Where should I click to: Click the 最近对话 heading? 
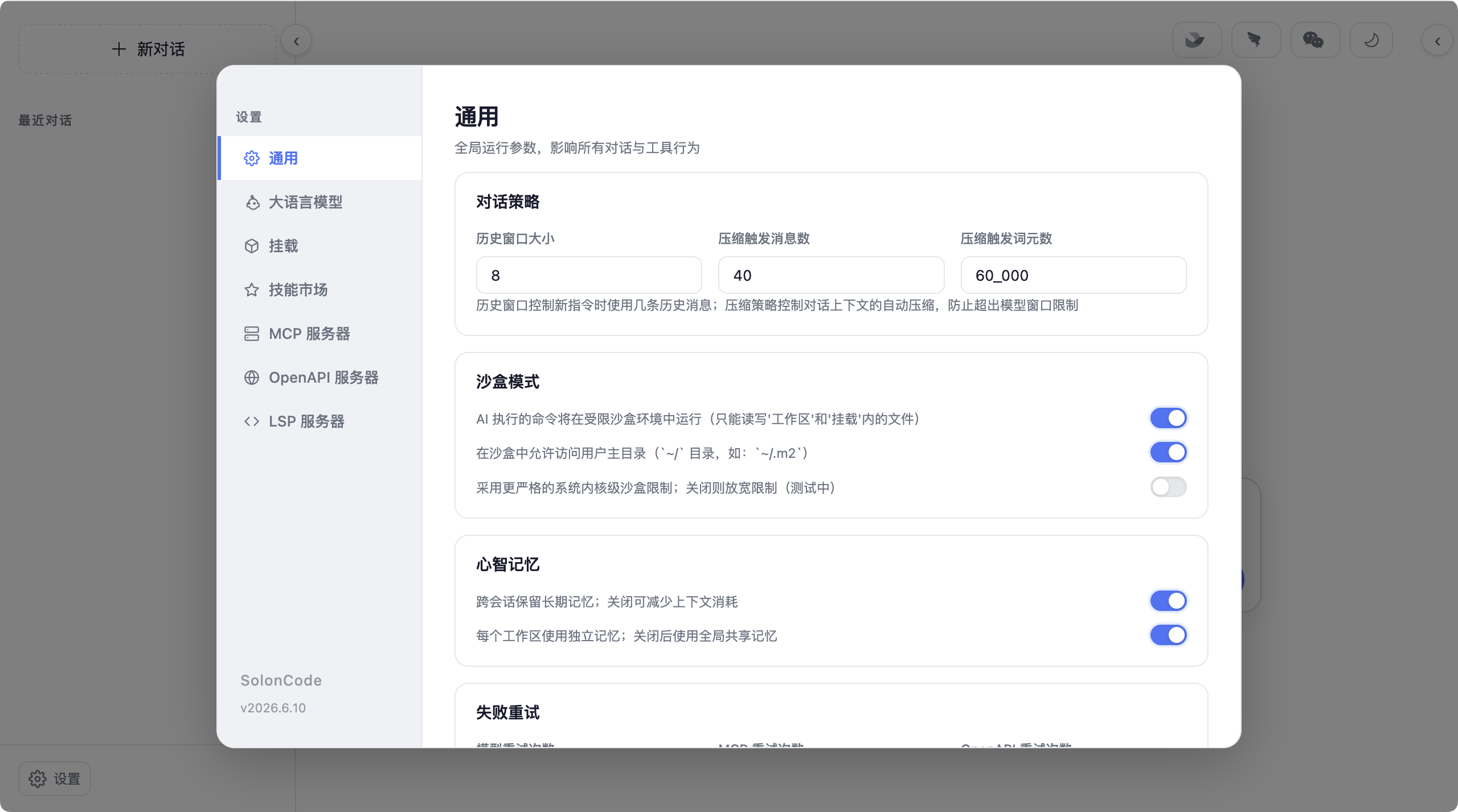(45, 120)
